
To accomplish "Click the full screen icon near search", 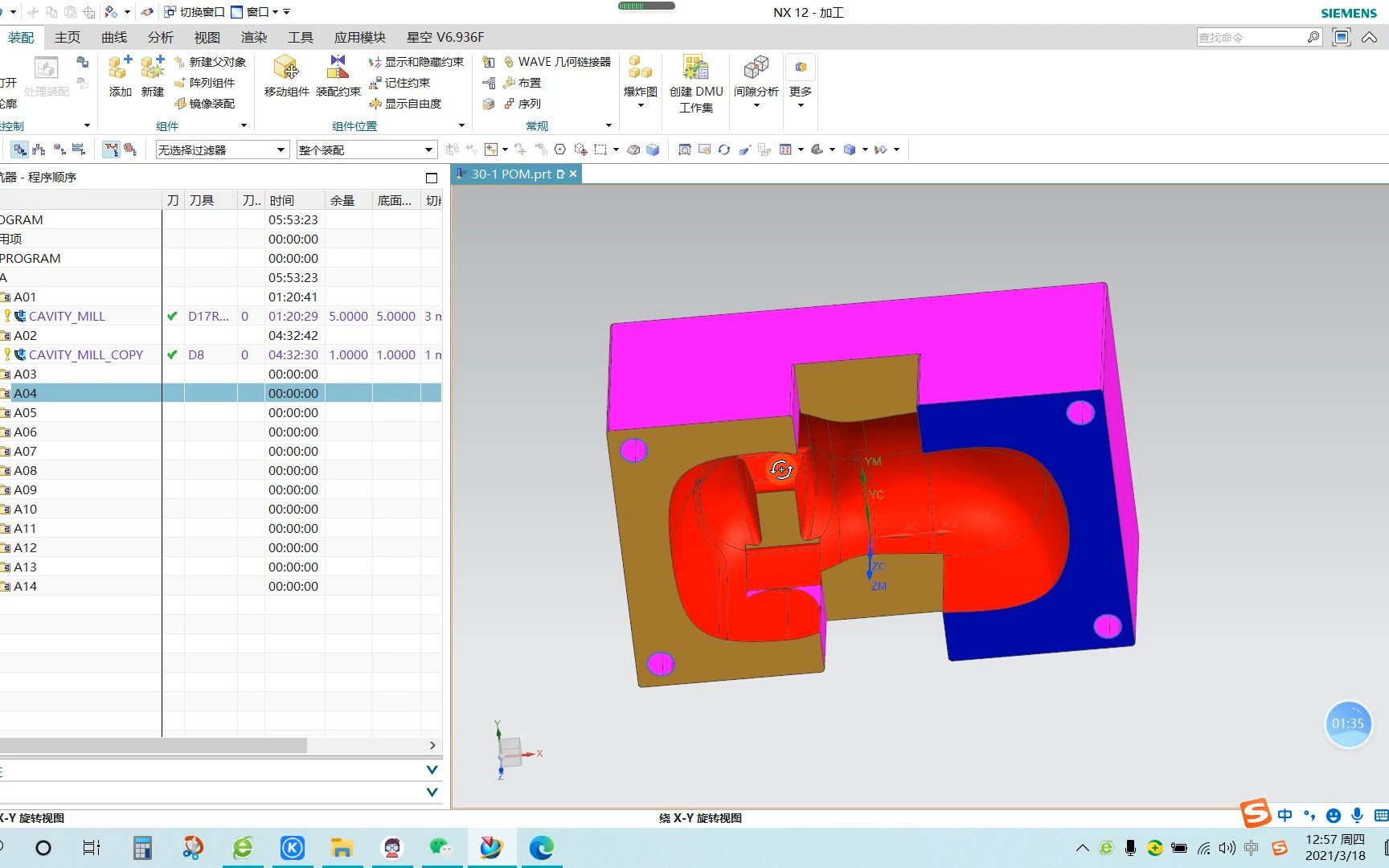I will point(1341,37).
